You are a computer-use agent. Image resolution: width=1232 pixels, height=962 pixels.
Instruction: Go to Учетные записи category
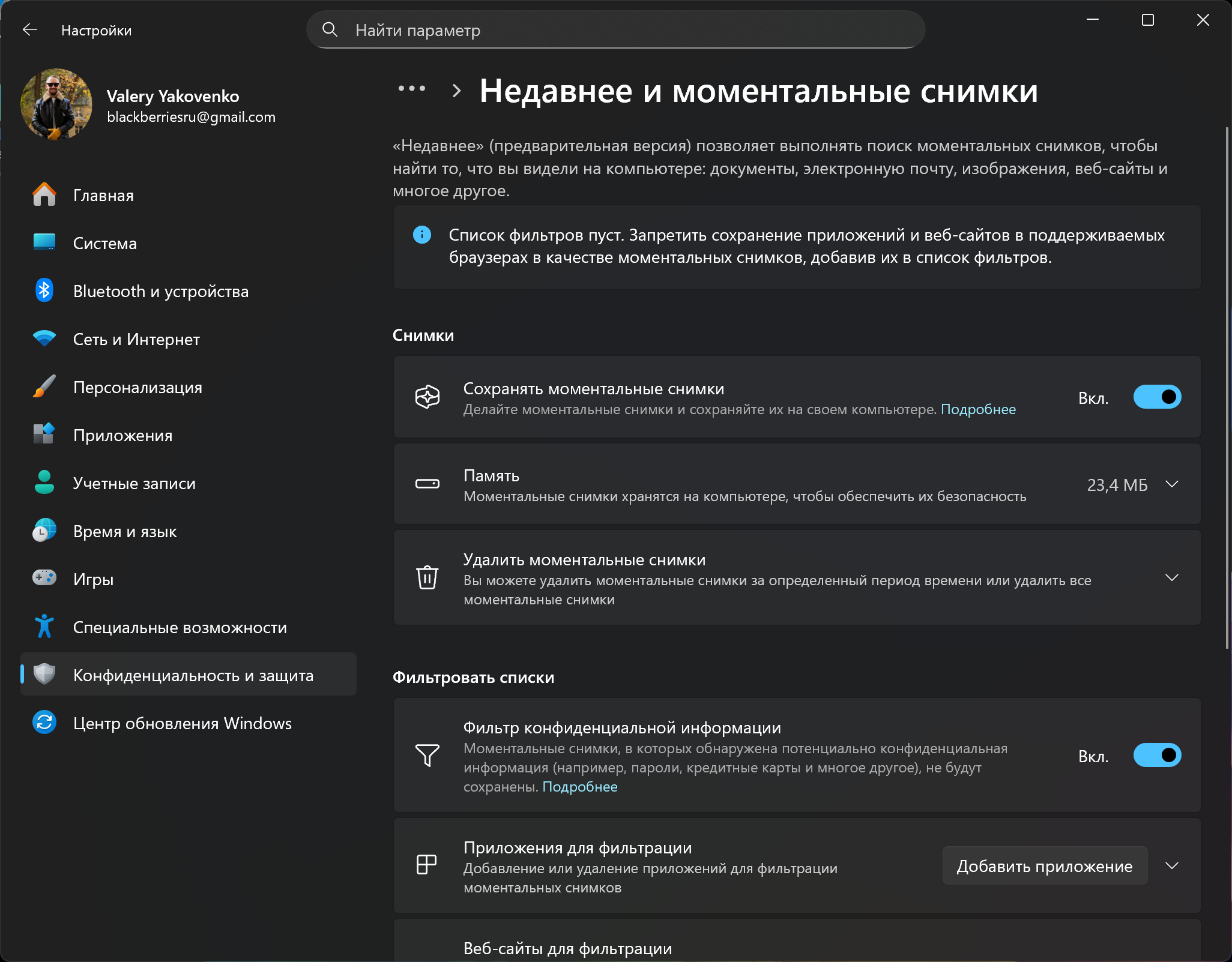pos(134,484)
